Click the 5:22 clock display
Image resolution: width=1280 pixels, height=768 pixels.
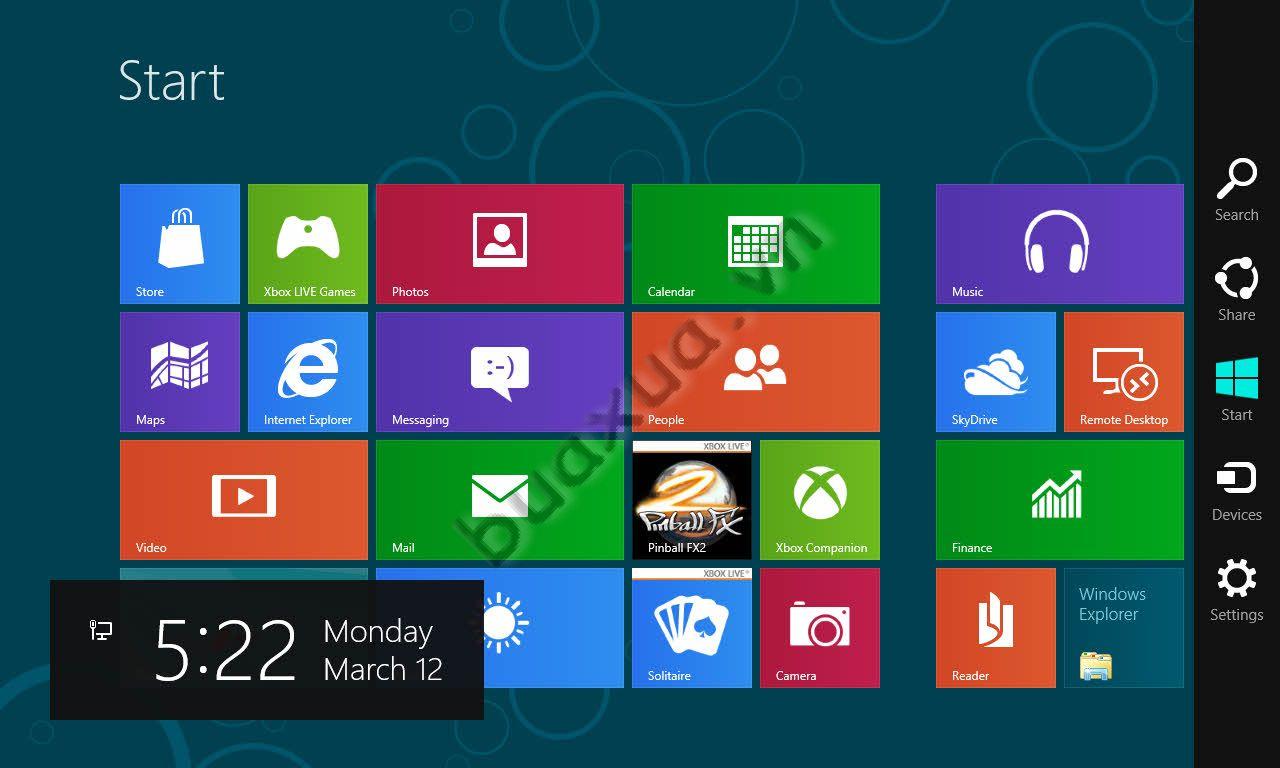(226, 650)
